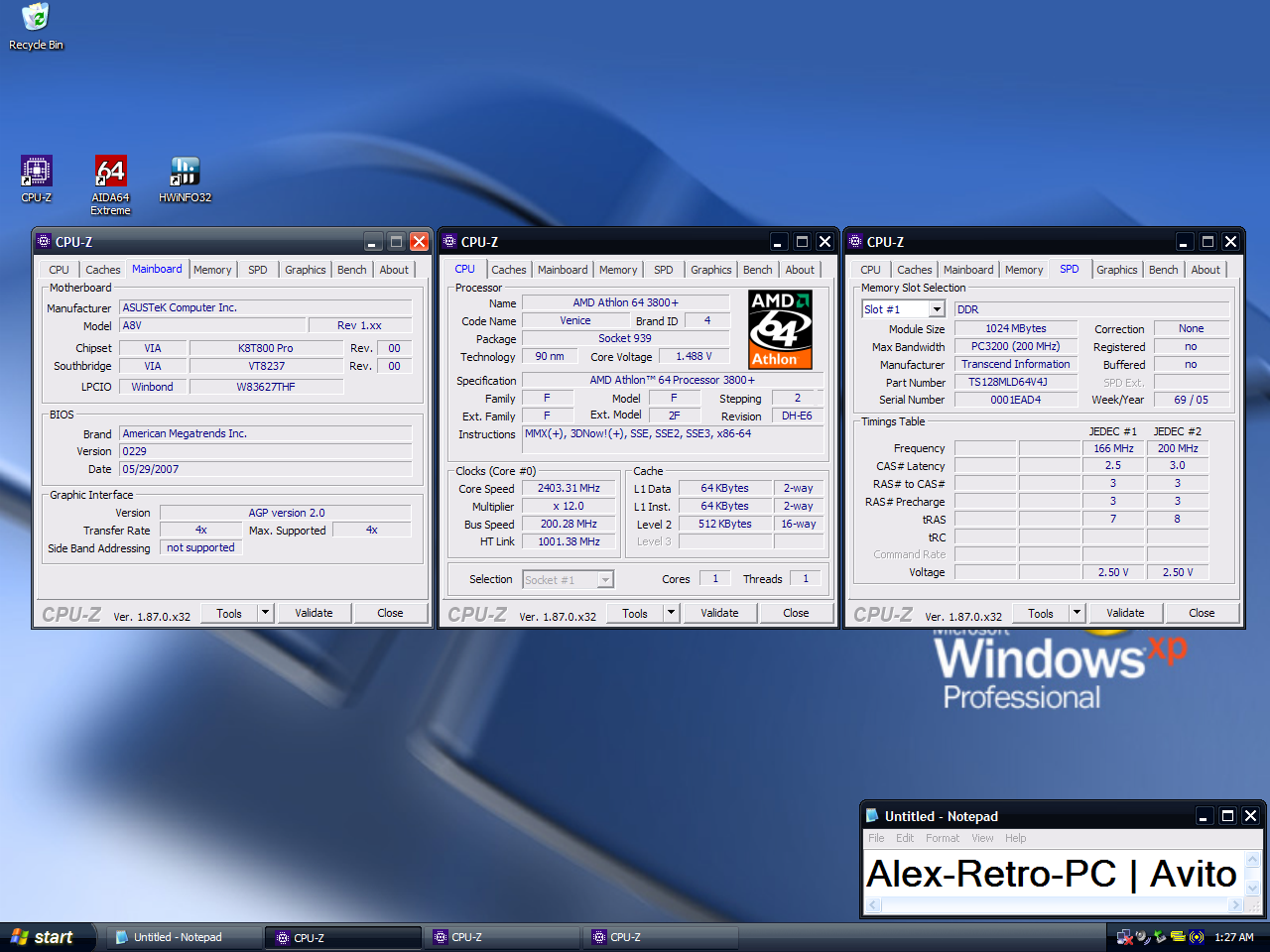1270x952 pixels.
Task: Click the Notepad title bar icon
Action: 872,816
